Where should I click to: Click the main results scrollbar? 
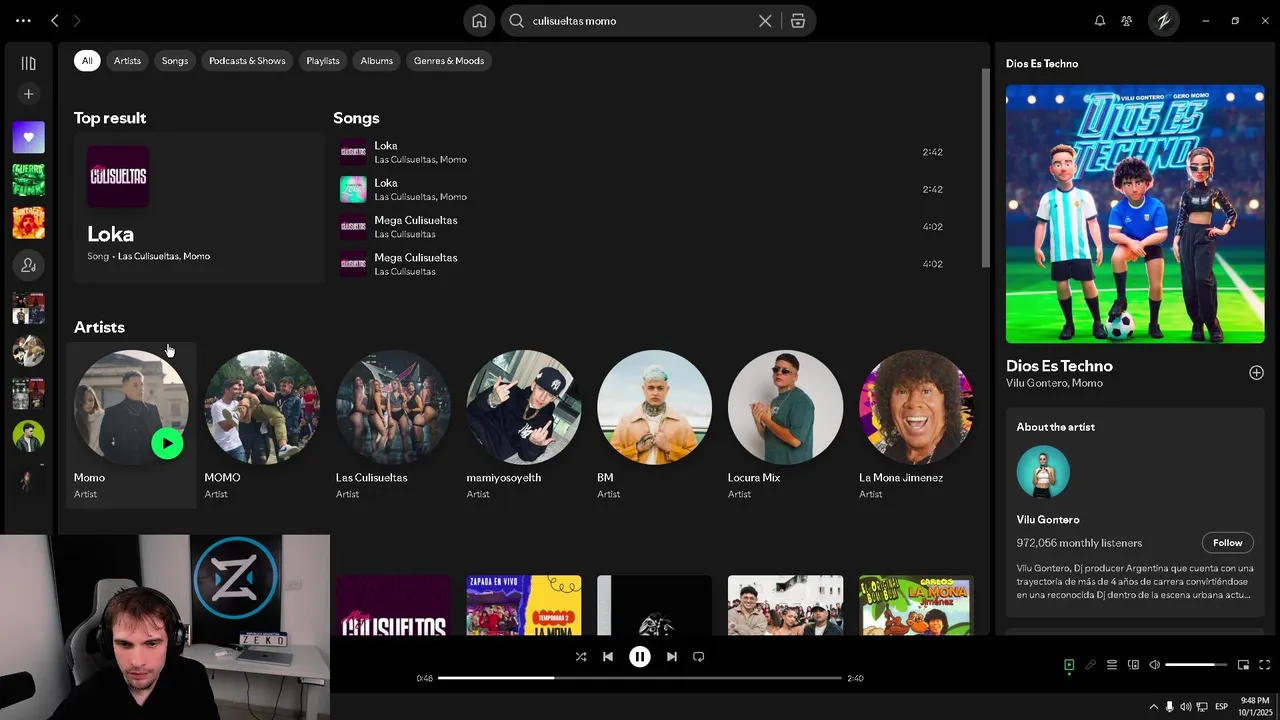coord(985,168)
